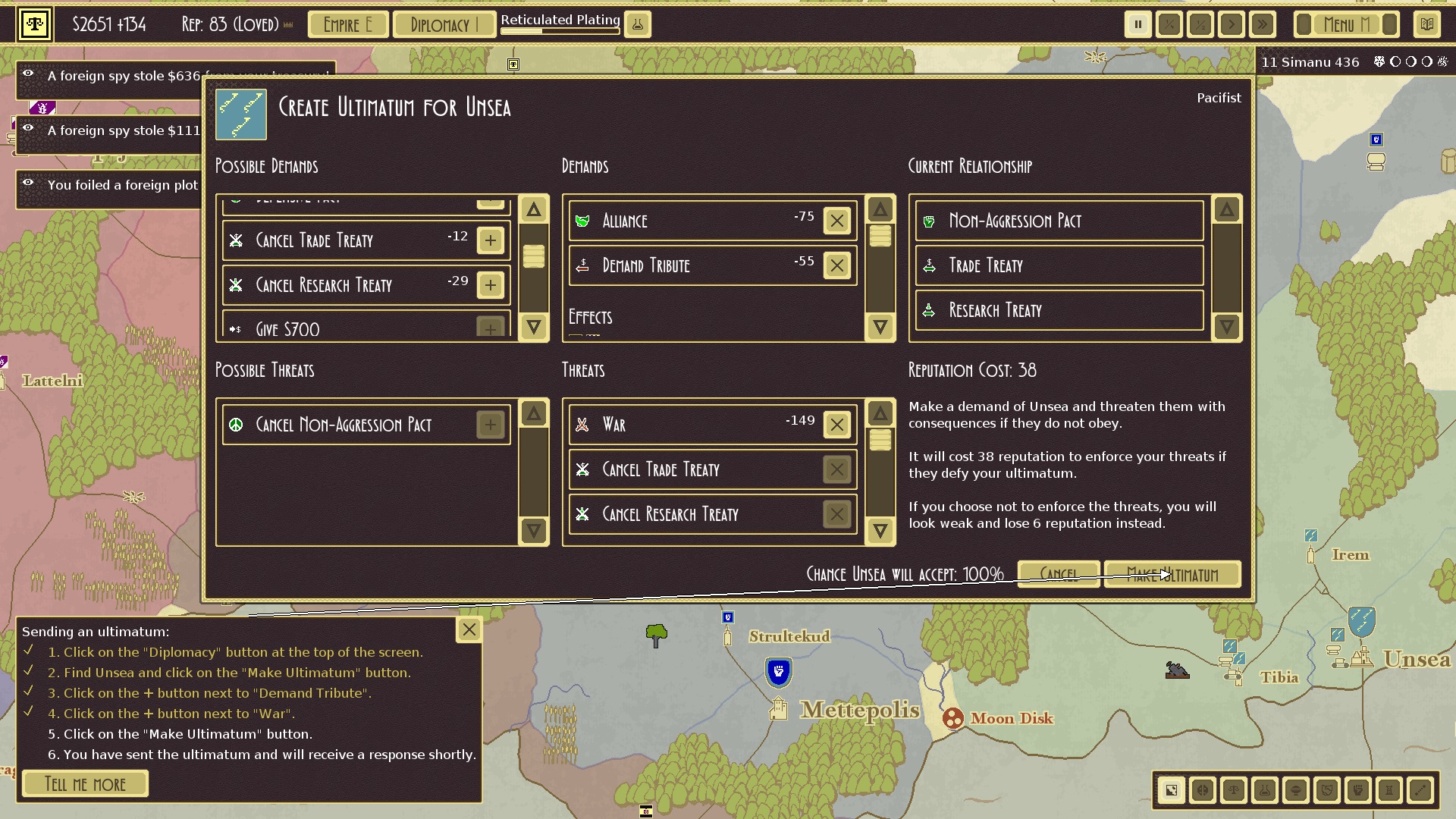Select the handshake diplomacy map mode icon
1456x819 pixels.
click(1327, 790)
